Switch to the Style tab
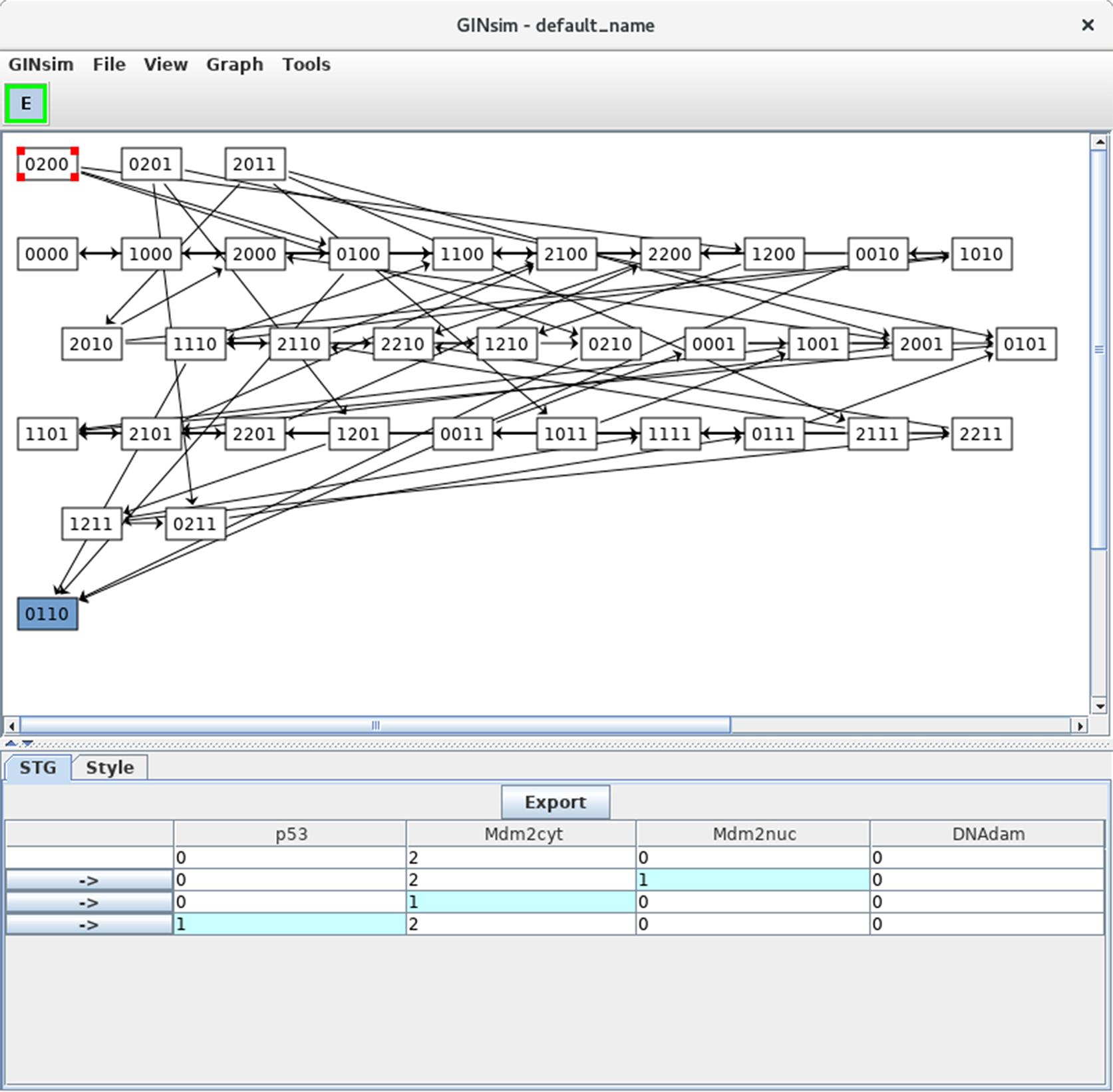This screenshot has height=1092, width=1113. coord(110,767)
